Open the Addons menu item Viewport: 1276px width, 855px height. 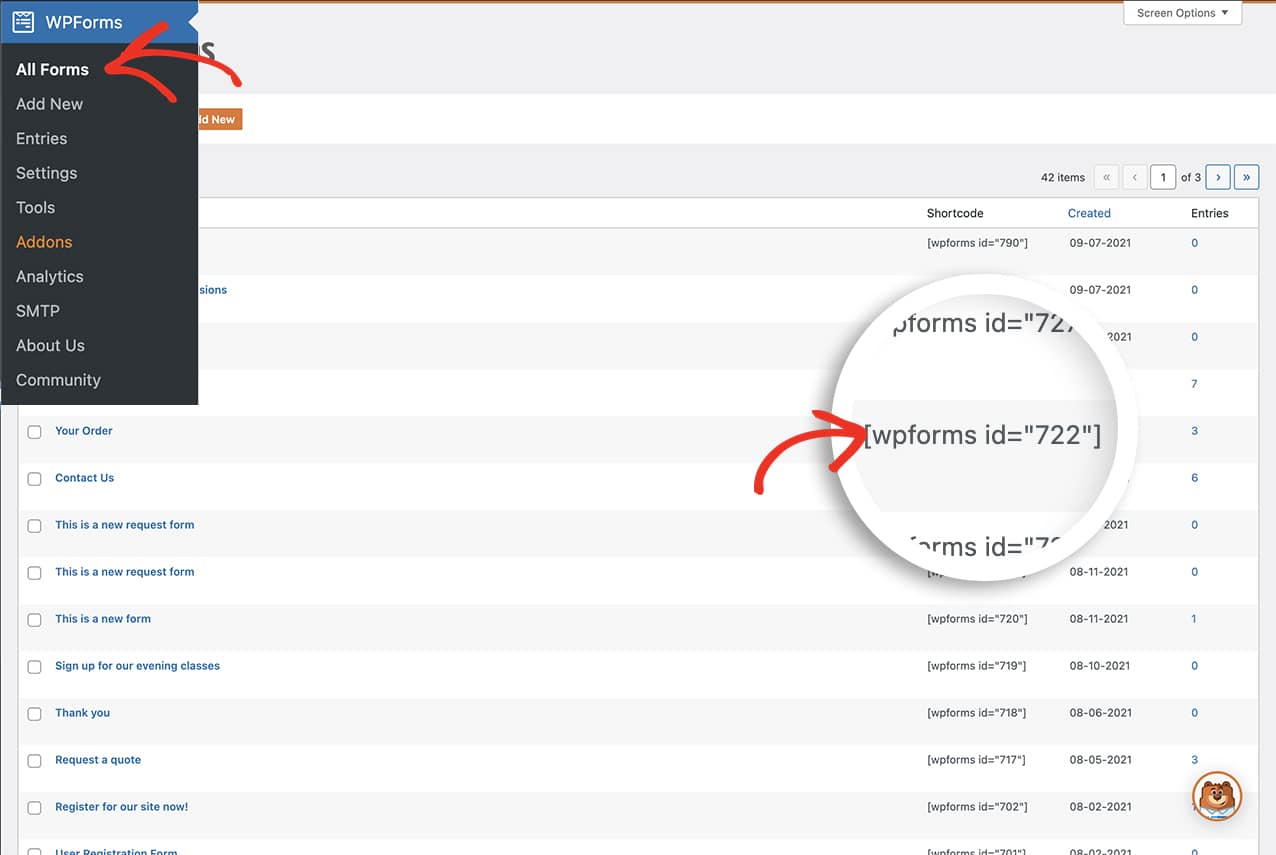[x=44, y=242]
